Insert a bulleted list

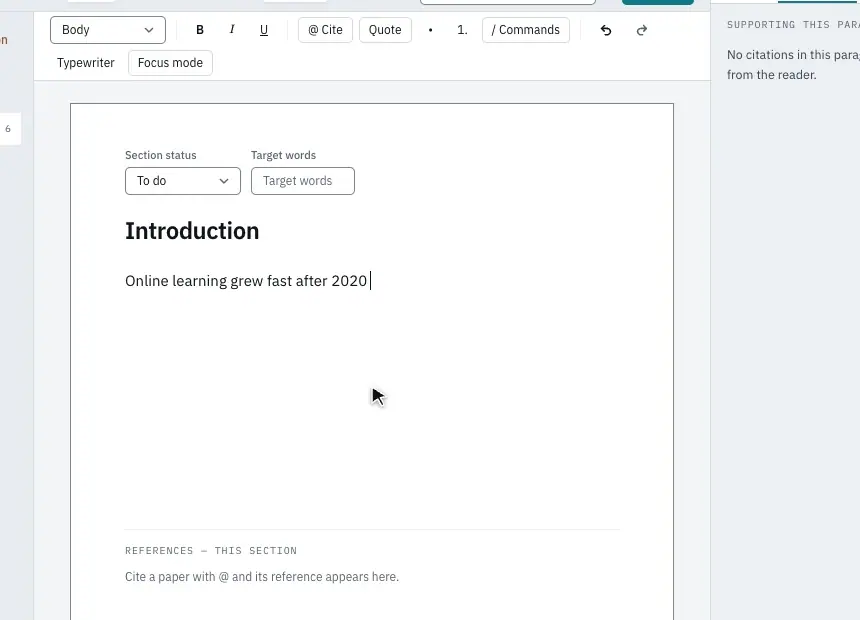coord(431,30)
